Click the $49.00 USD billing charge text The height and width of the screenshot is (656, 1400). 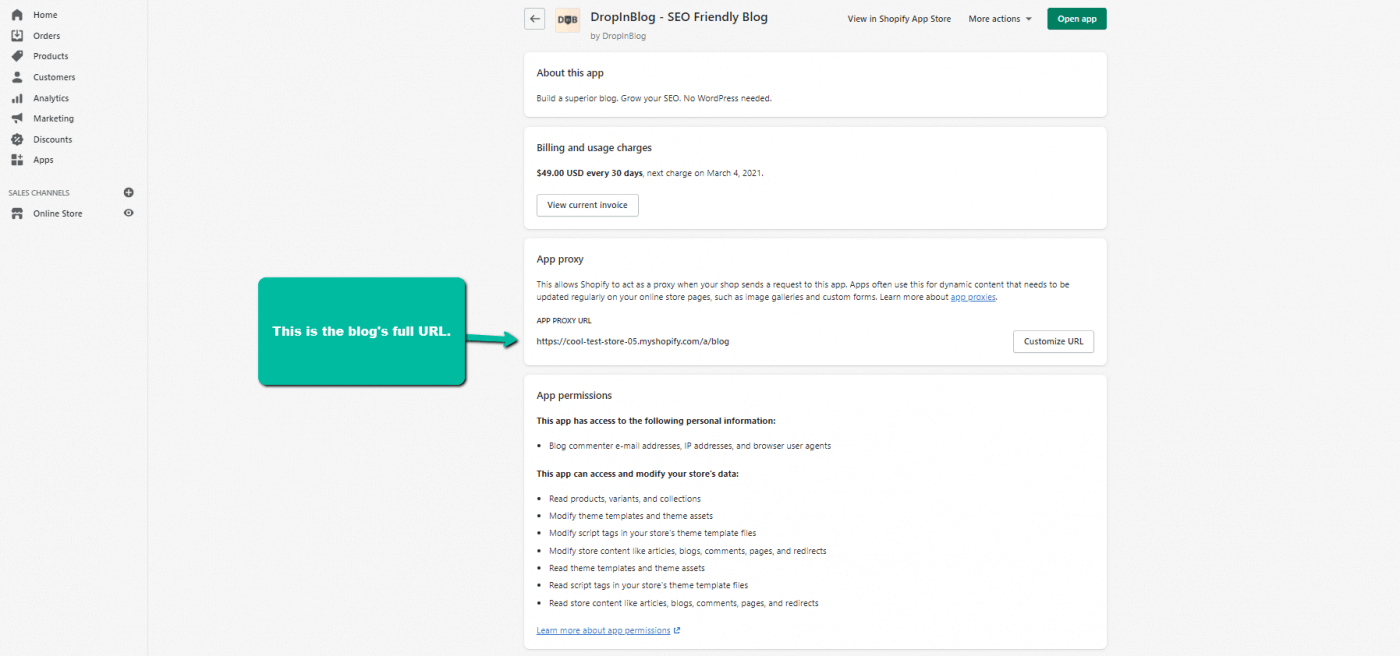589,173
